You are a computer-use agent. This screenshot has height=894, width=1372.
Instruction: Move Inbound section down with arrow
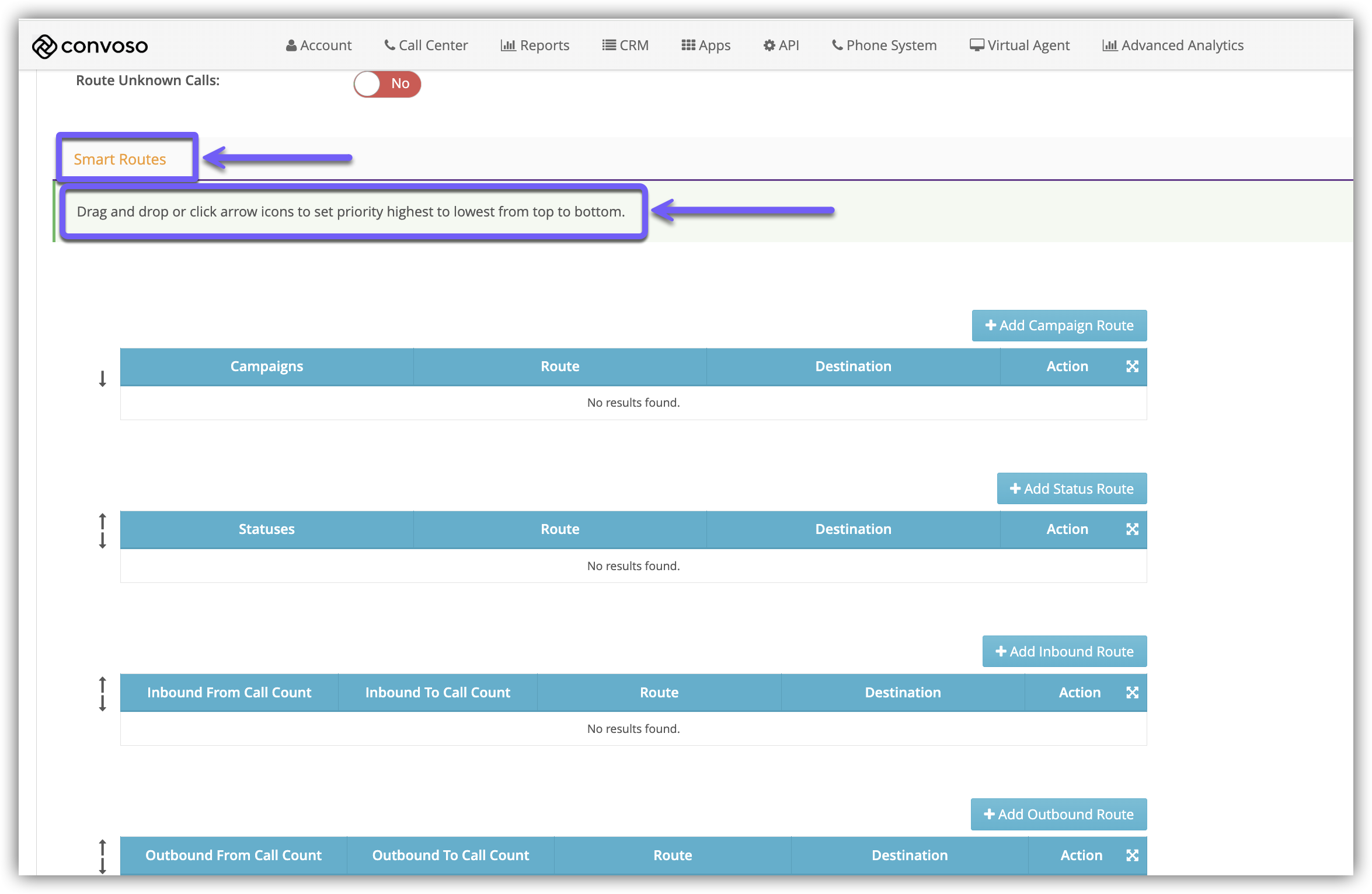click(x=103, y=703)
